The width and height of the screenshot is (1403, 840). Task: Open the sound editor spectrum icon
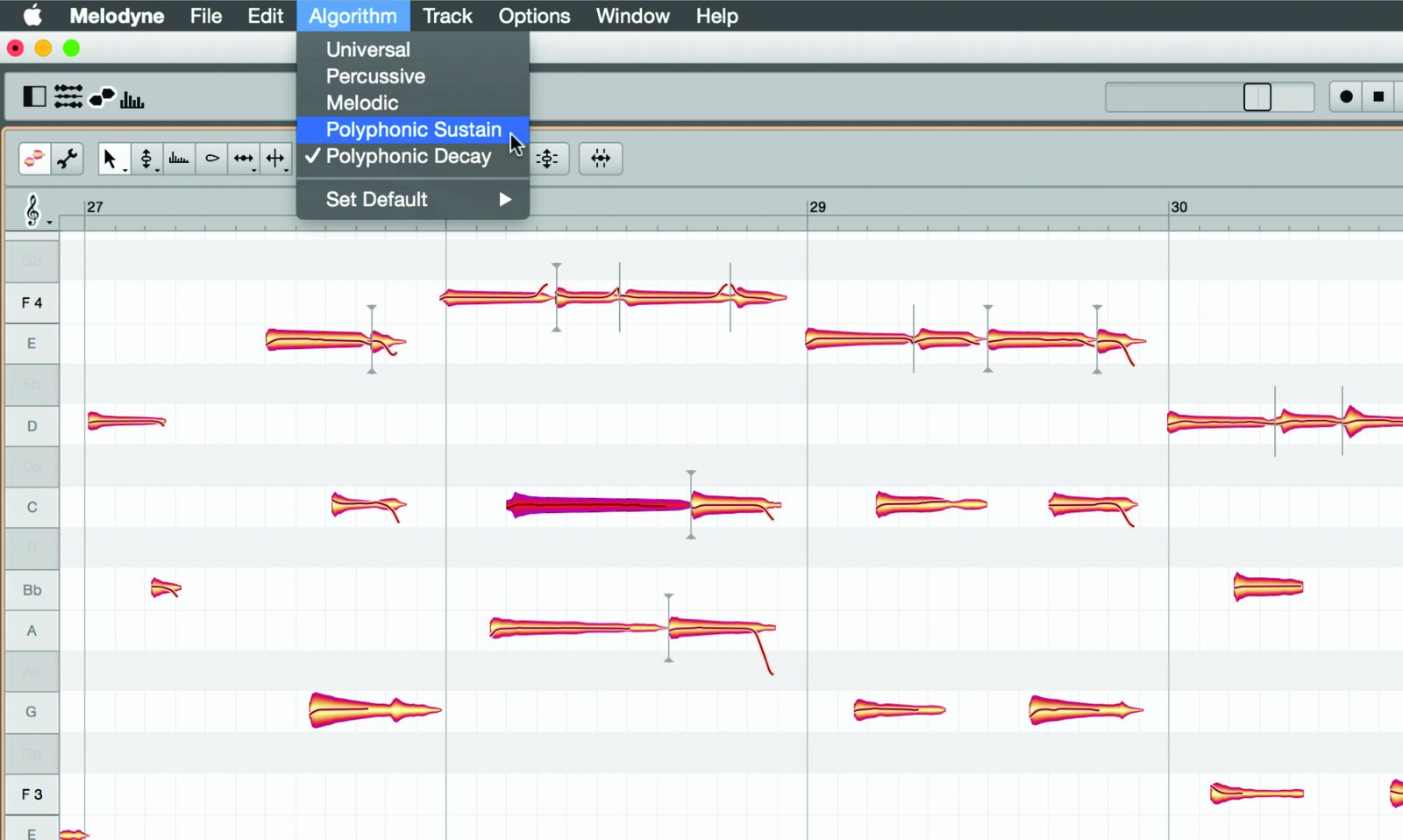(x=132, y=98)
